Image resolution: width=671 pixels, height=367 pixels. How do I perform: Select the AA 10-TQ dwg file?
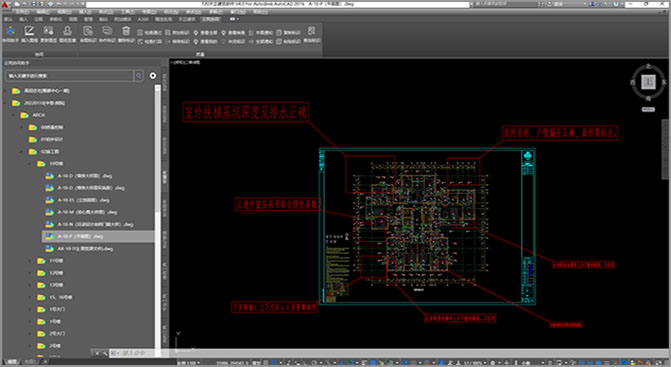click(79, 249)
